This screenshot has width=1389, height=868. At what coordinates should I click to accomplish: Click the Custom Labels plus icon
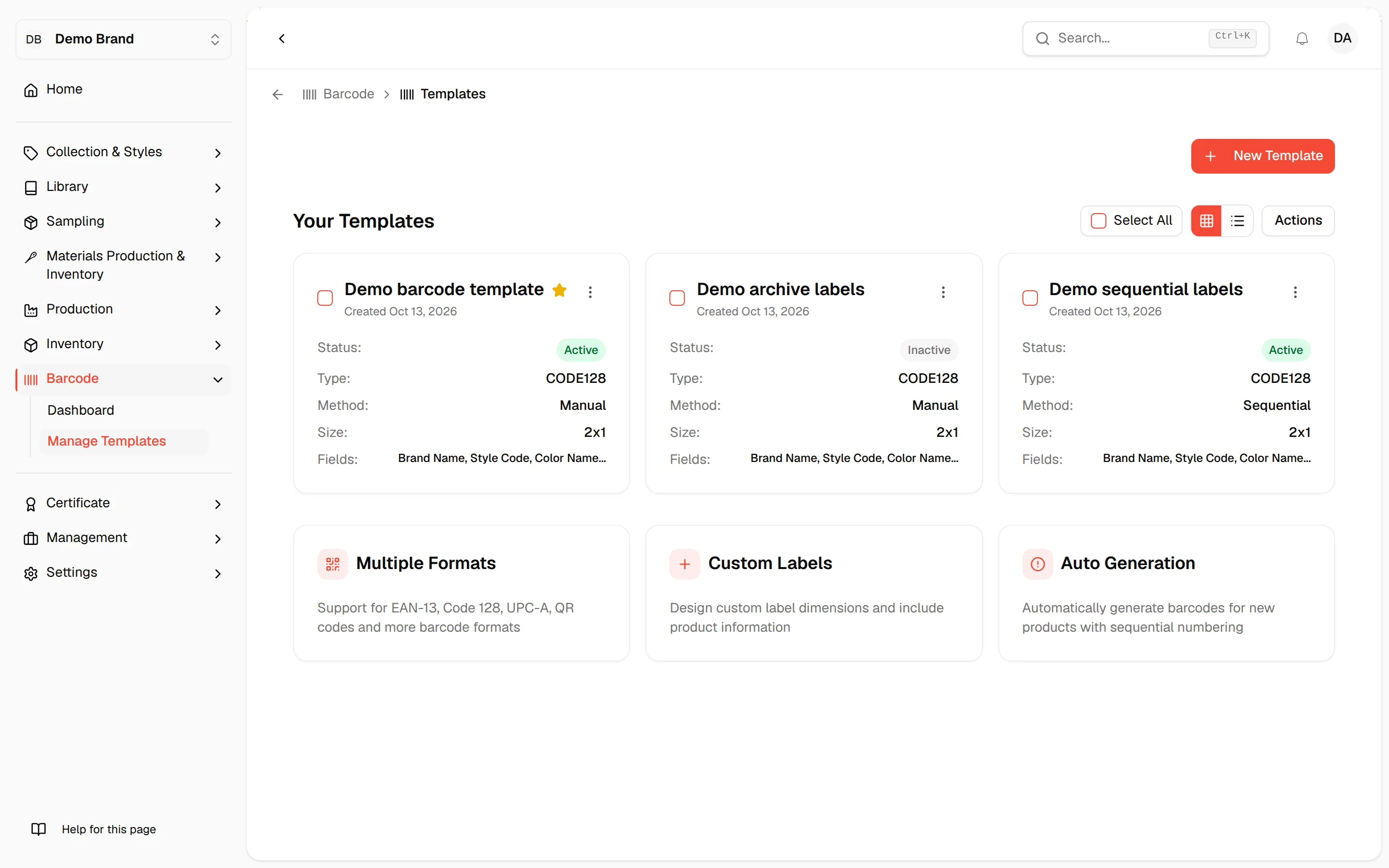point(685,564)
